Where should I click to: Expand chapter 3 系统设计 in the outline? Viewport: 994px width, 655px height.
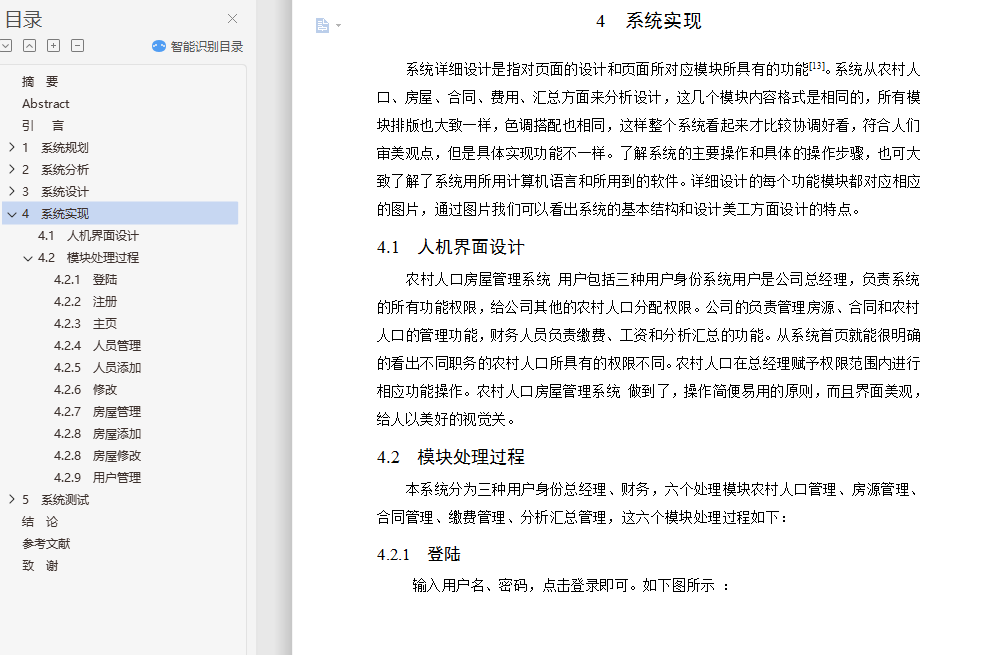[11, 191]
